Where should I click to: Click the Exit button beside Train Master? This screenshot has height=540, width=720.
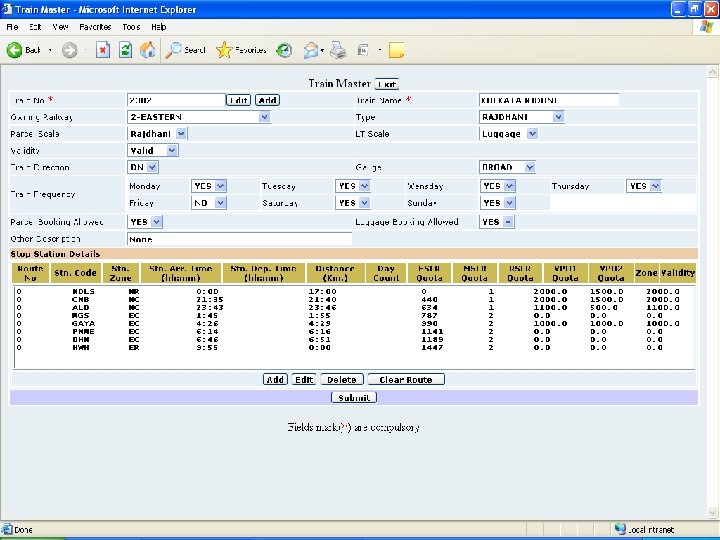coord(386,84)
